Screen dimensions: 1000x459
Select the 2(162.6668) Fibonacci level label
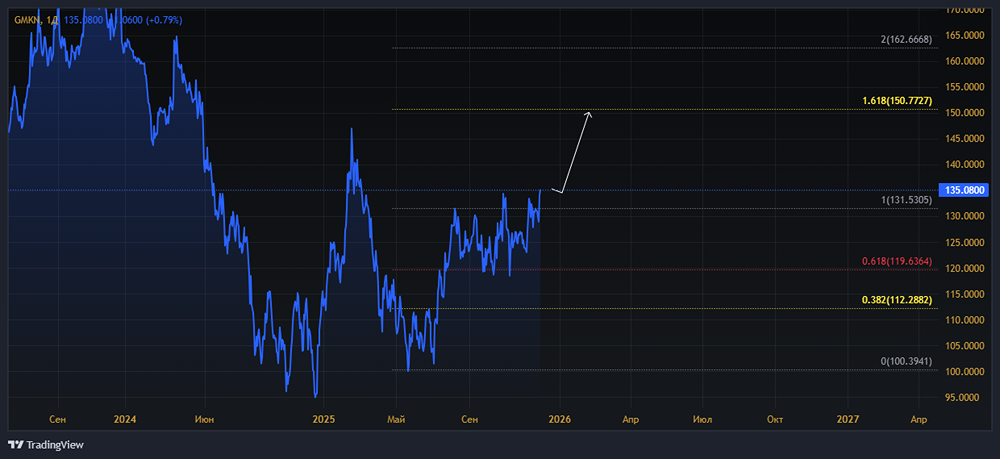click(x=905, y=40)
